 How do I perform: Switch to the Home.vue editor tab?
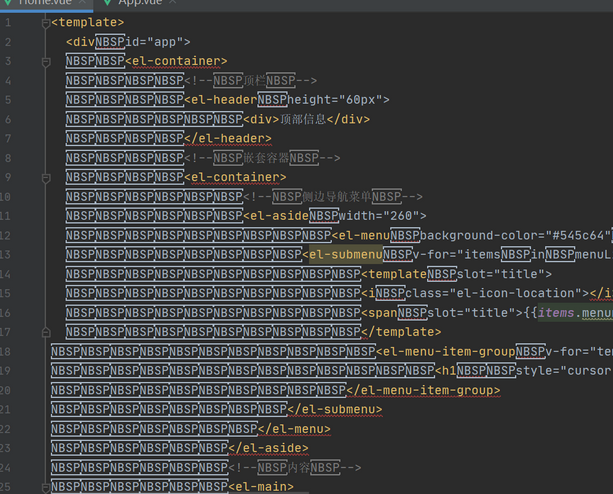(45, 2)
